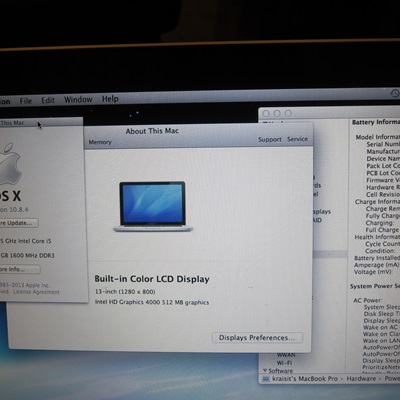Open the Window menu

click(x=78, y=99)
